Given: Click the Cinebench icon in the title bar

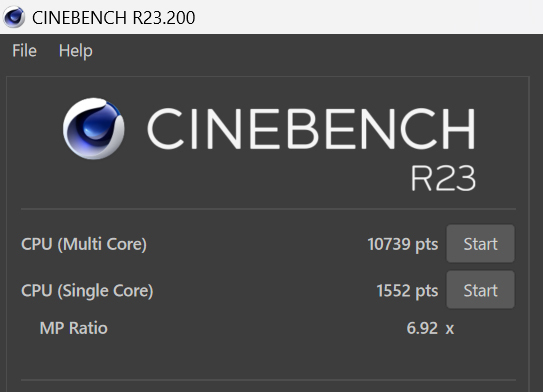Looking at the screenshot, I should click(x=14, y=17).
